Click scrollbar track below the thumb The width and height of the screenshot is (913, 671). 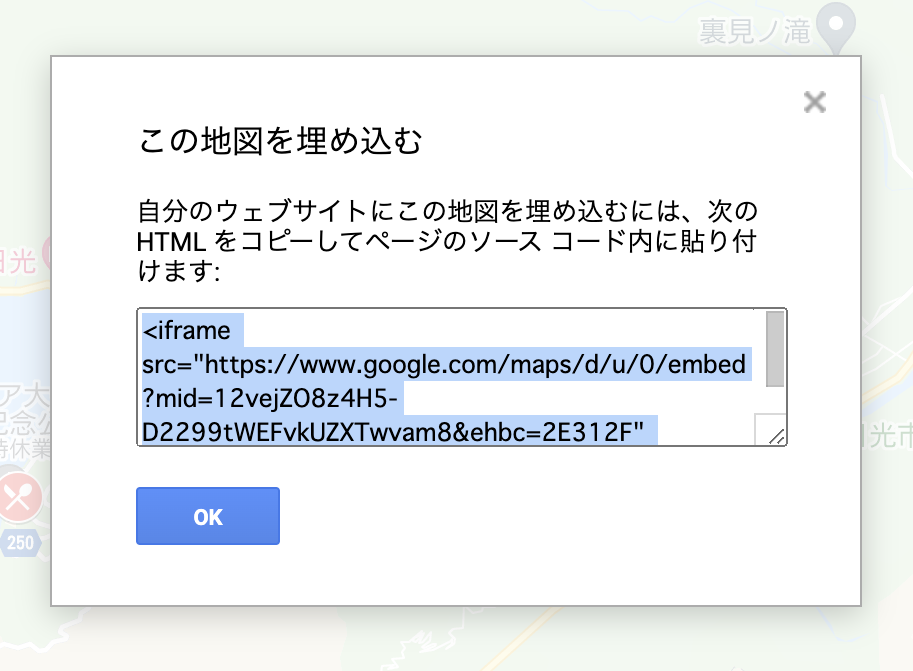click(775, 400)
